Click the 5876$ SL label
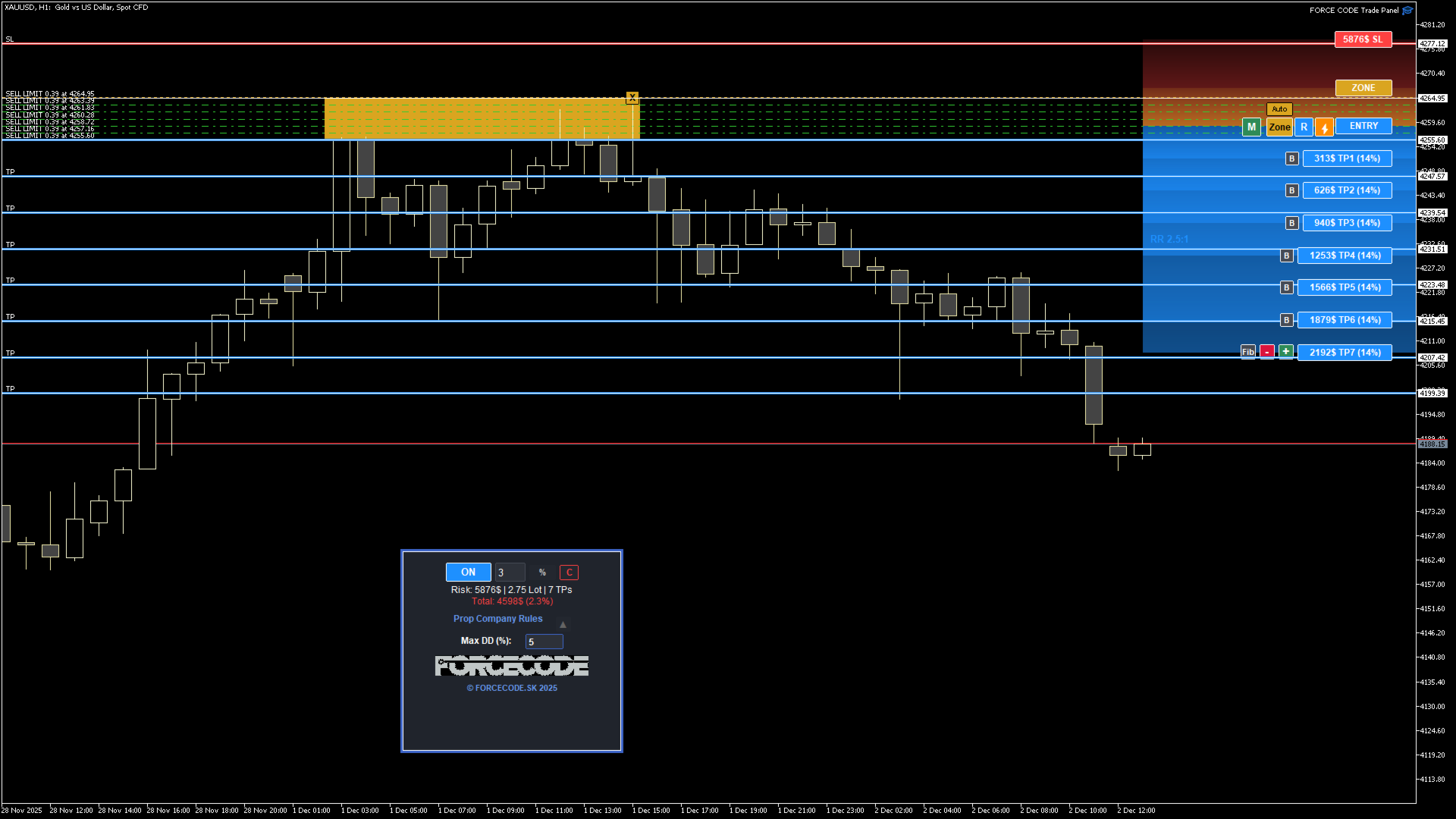The height and width of the screenshot is (819, 1456). pyautogui.click(x=1363, y=39)
